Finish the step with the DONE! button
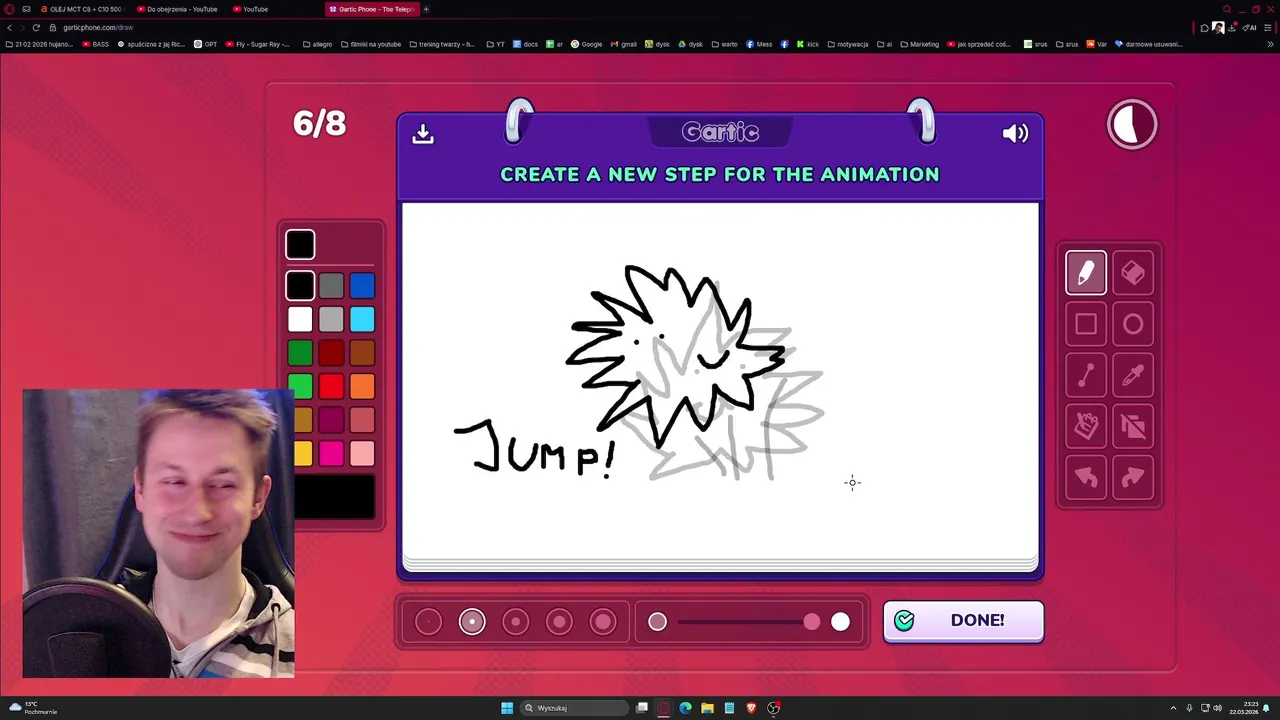 coord(963,621)
